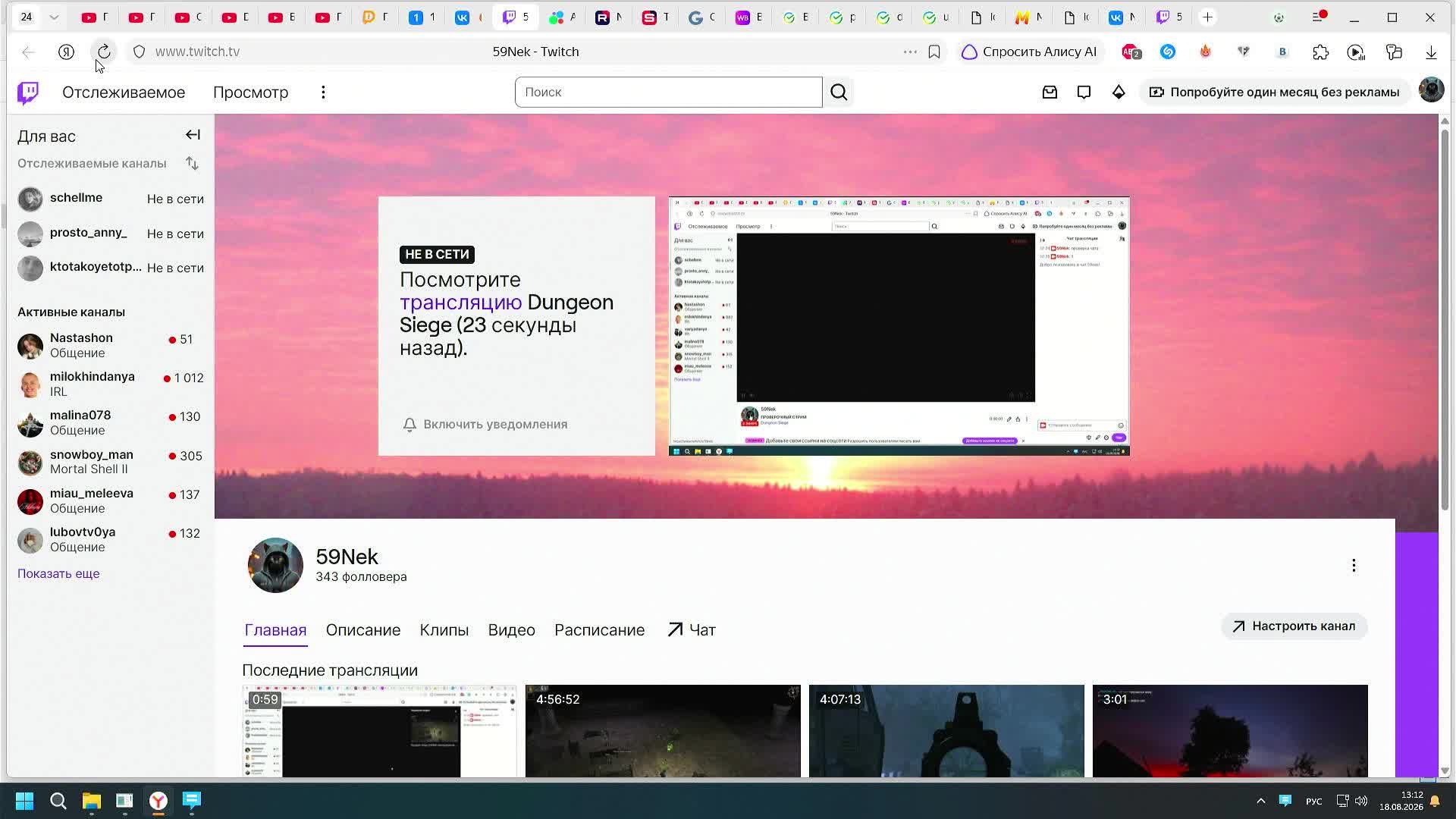This screenshot has width=1456, height=819.
Task: Open the Yandex home button
Action: (66, 52)
